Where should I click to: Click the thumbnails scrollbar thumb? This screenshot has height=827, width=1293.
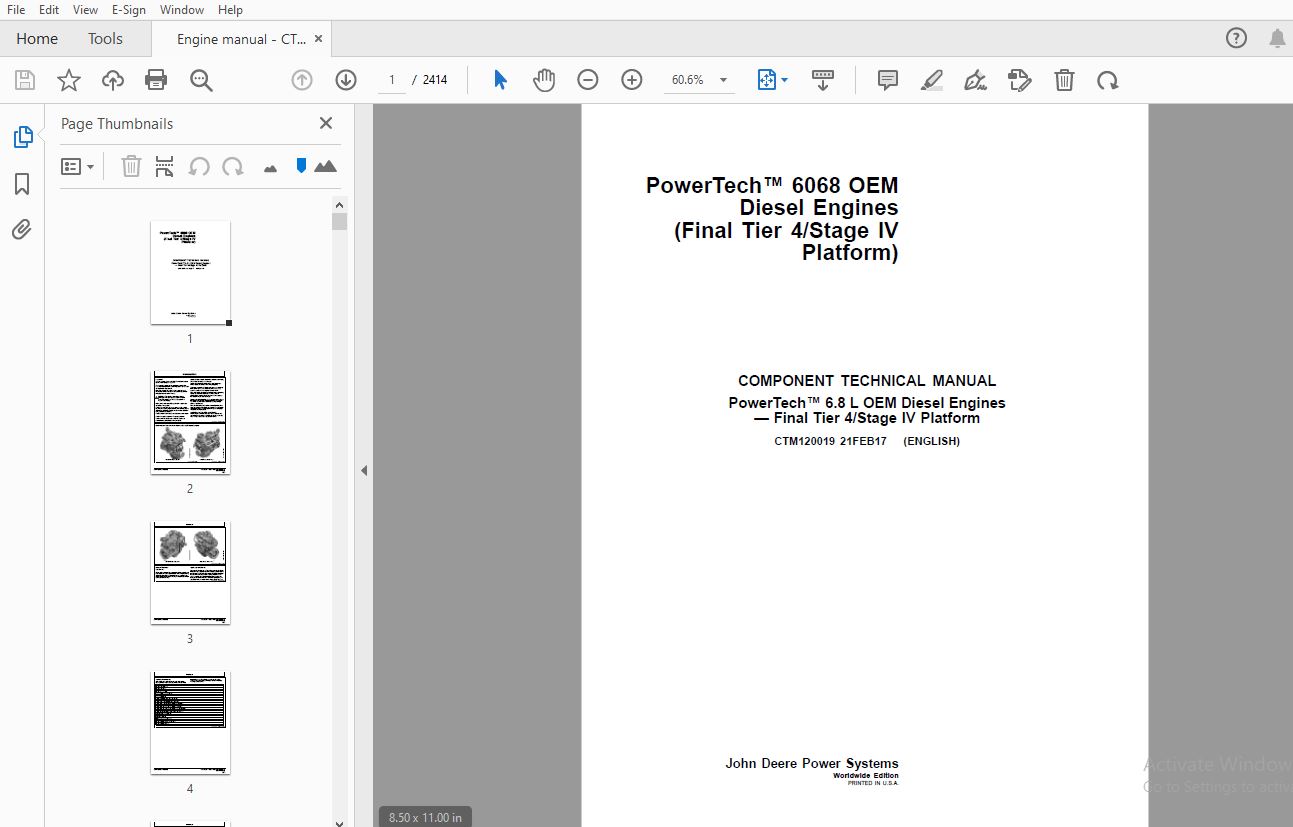coord(340,221)
